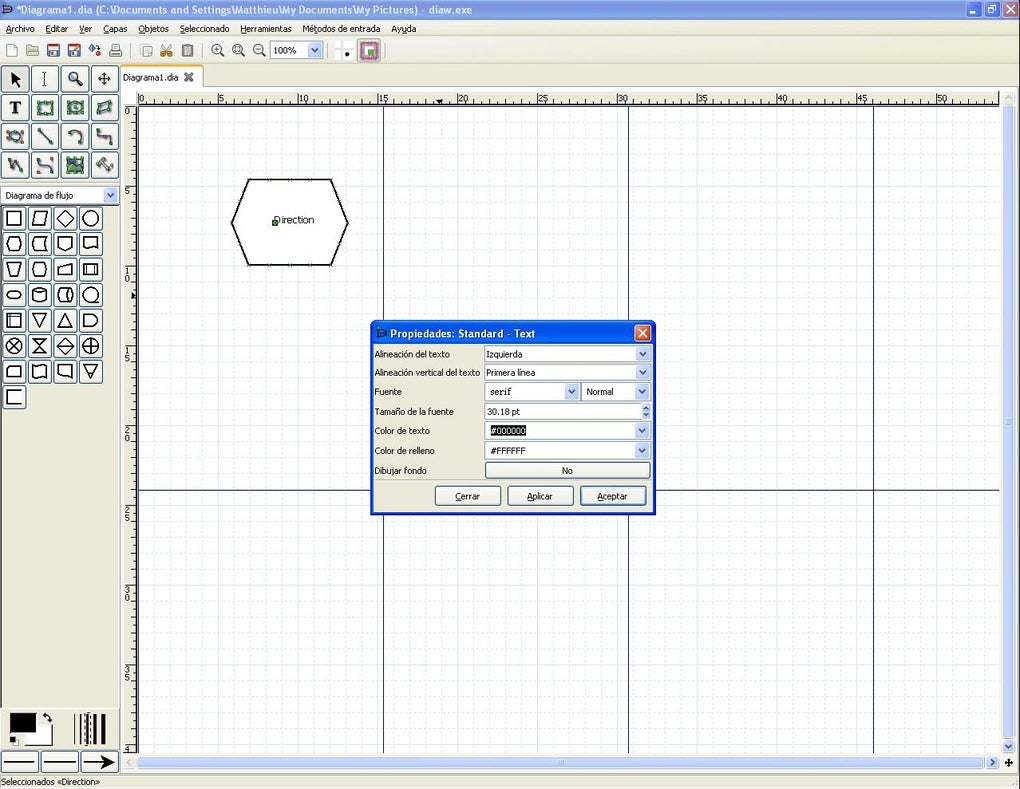
Task: Open the Editar menu
Action: tap(57, 29)
